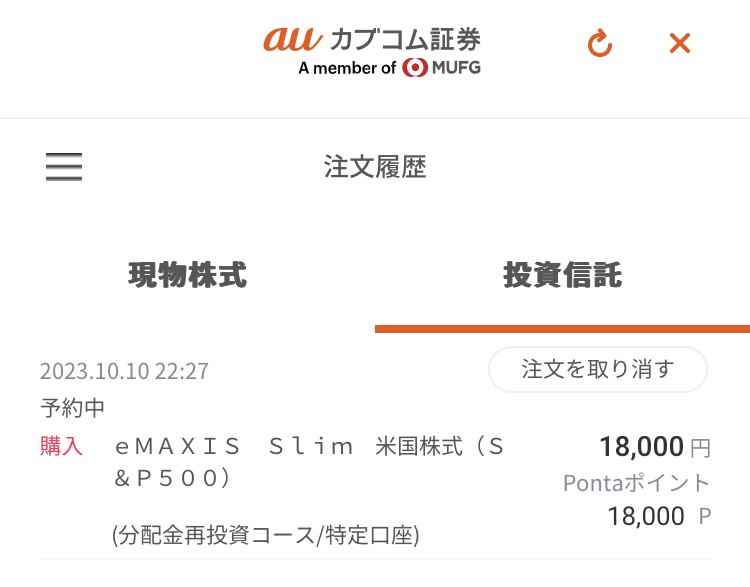Open the eMAXIS Slim 米国株式 fund name
Screen dimensions: 750x587
click(309, 462)
